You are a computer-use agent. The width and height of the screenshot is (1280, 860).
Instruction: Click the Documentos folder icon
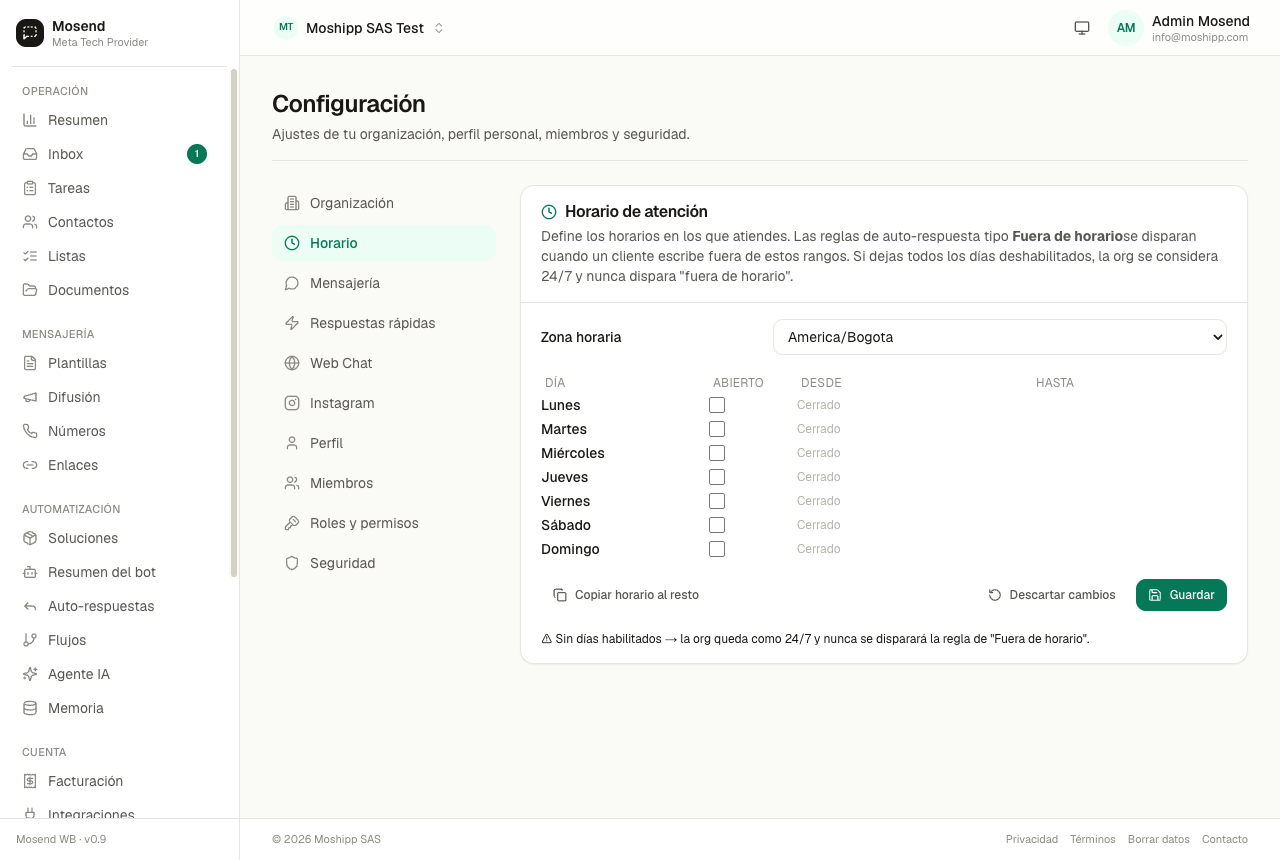point(30,290)
